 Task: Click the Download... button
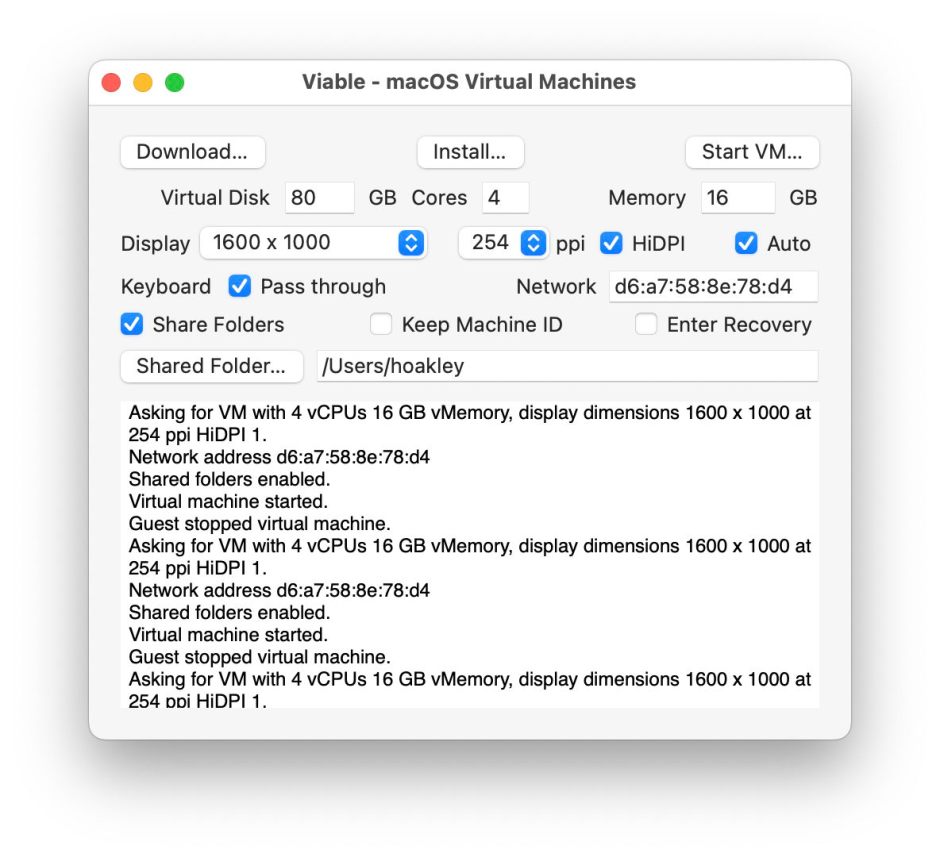click(192, 152)
